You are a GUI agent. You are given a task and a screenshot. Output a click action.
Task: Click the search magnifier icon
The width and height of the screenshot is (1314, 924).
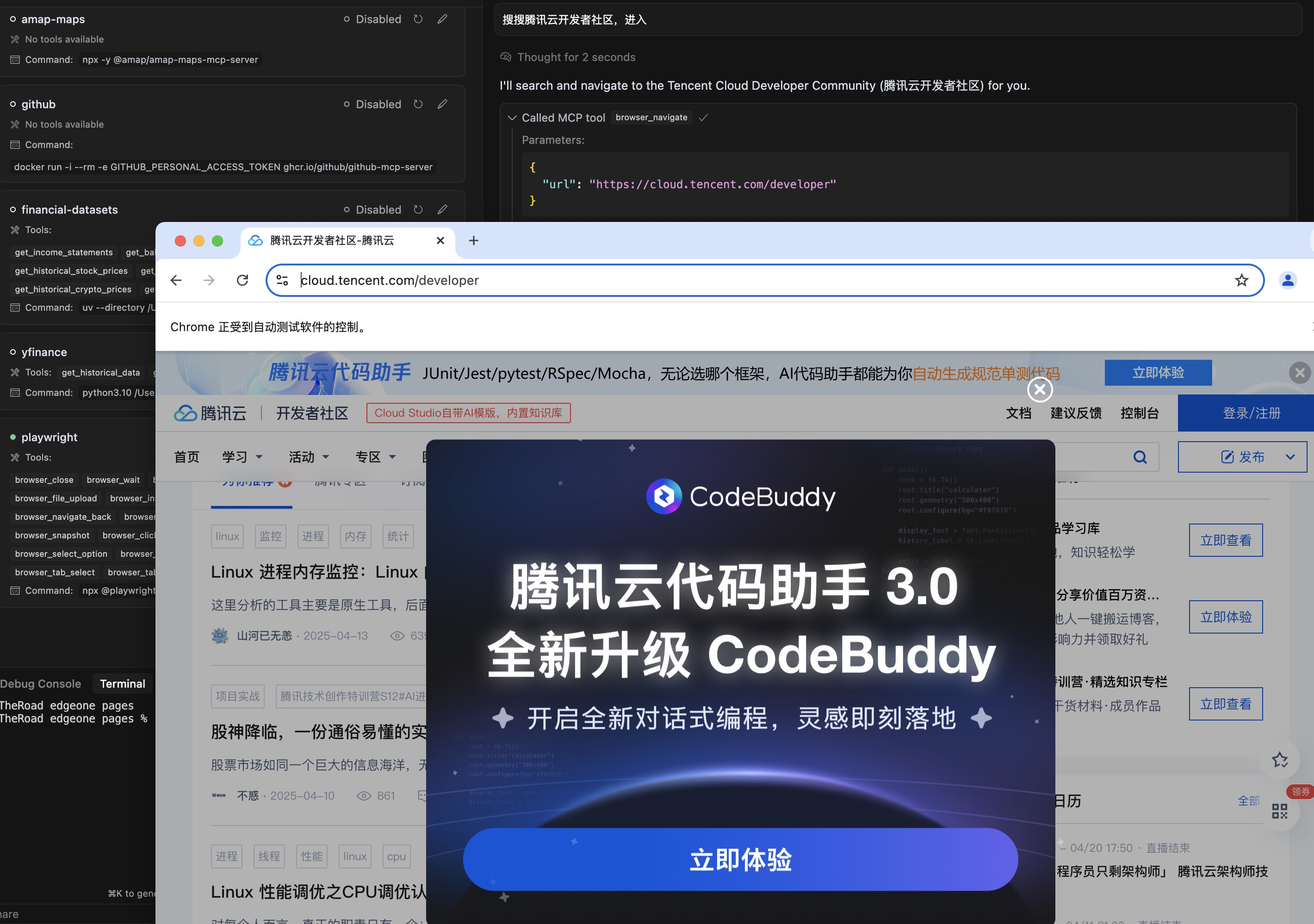[x=1140, y=457]
